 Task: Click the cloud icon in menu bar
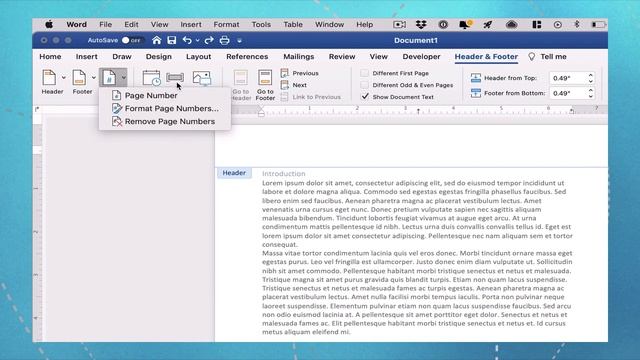pos(511,24)
